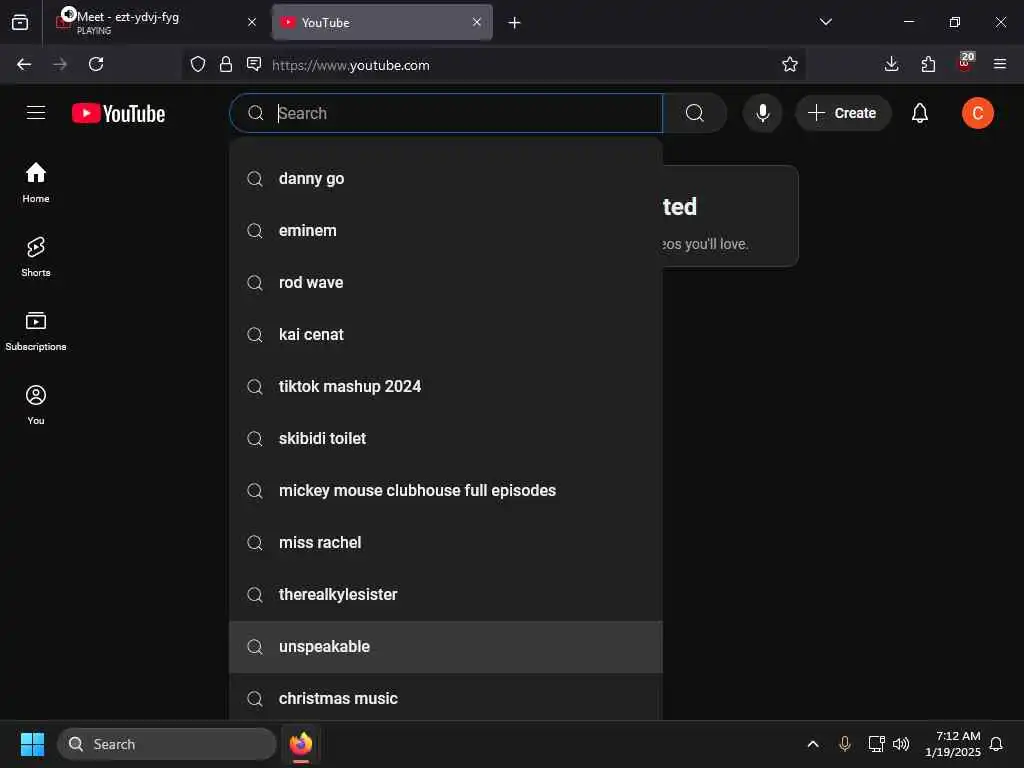Open Shorts from the sidebar

click(x=36, y=257)
